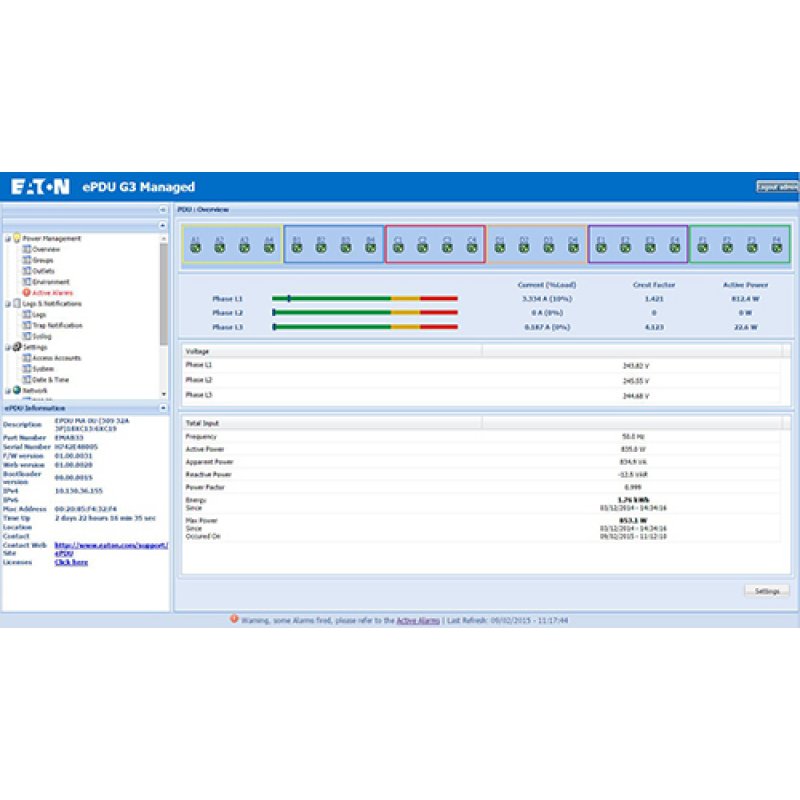Select the Network globe icon
800x800 pixels.
click(17, 388)
